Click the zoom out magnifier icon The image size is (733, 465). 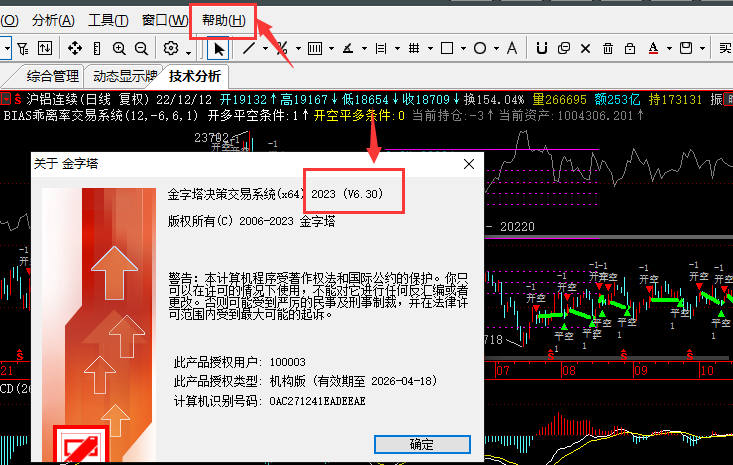(141, 48)
